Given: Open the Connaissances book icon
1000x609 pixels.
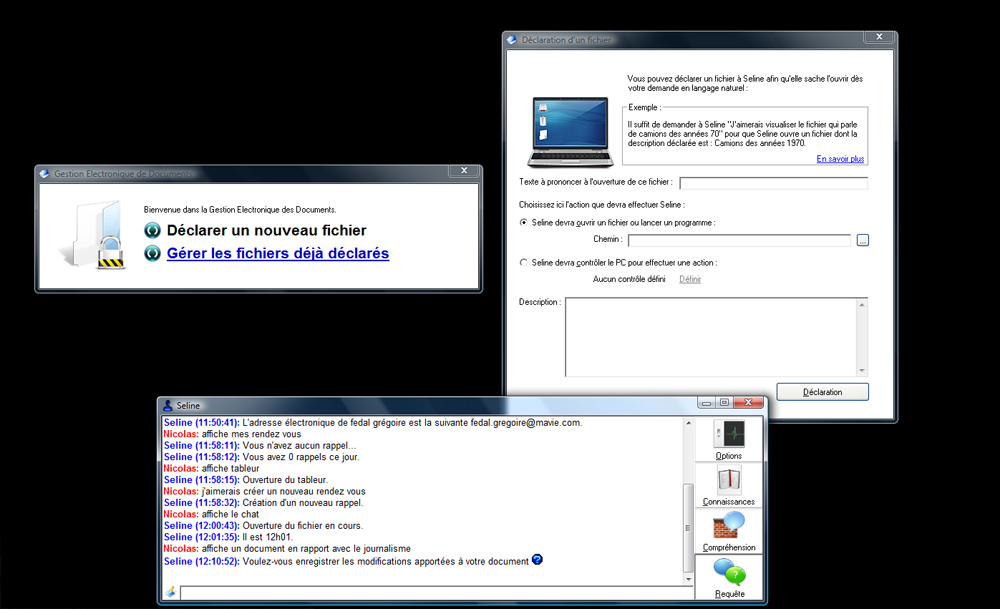Looking at the screenshot, I should (729, 479).
